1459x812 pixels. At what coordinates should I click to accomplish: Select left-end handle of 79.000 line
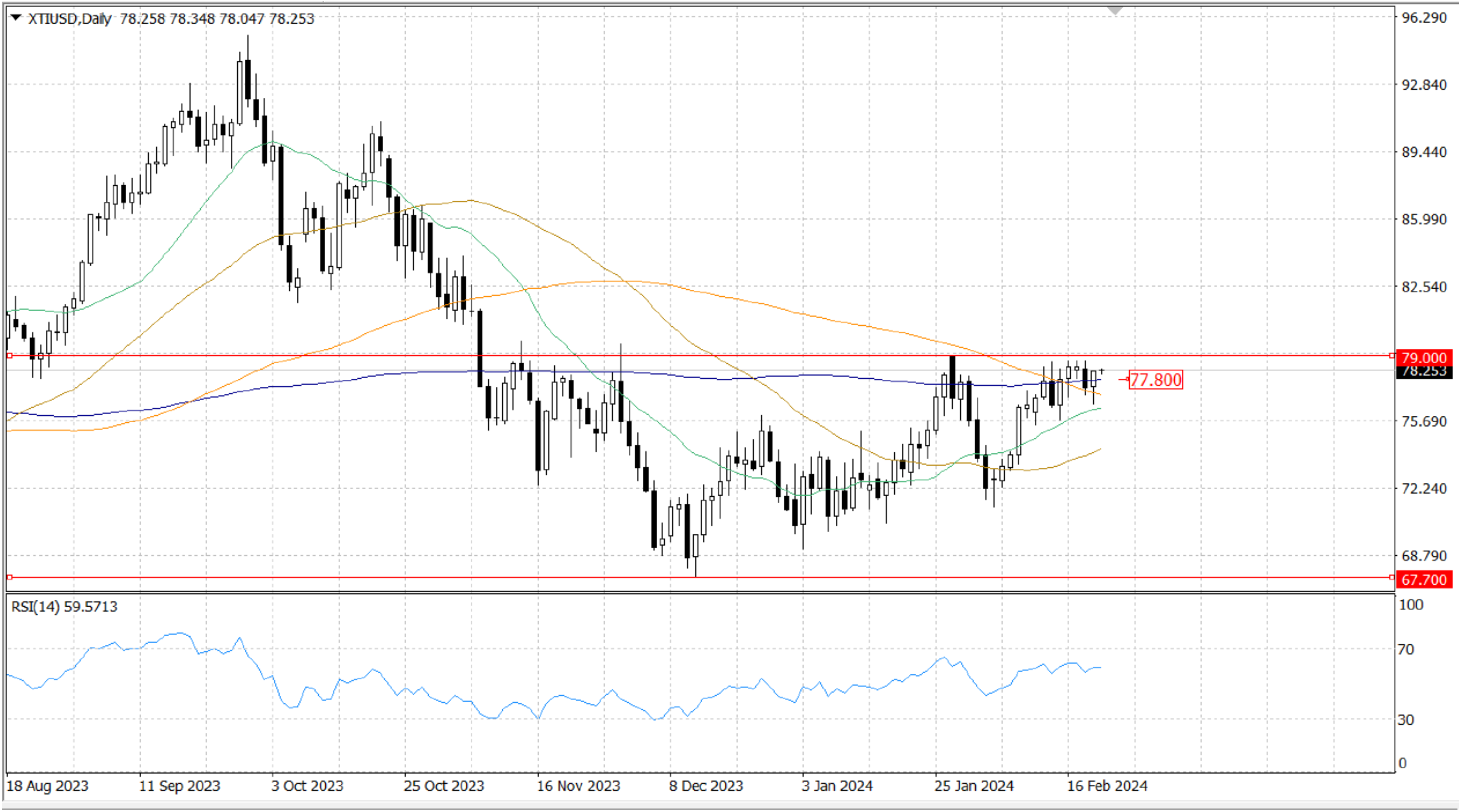pos(10,356)
